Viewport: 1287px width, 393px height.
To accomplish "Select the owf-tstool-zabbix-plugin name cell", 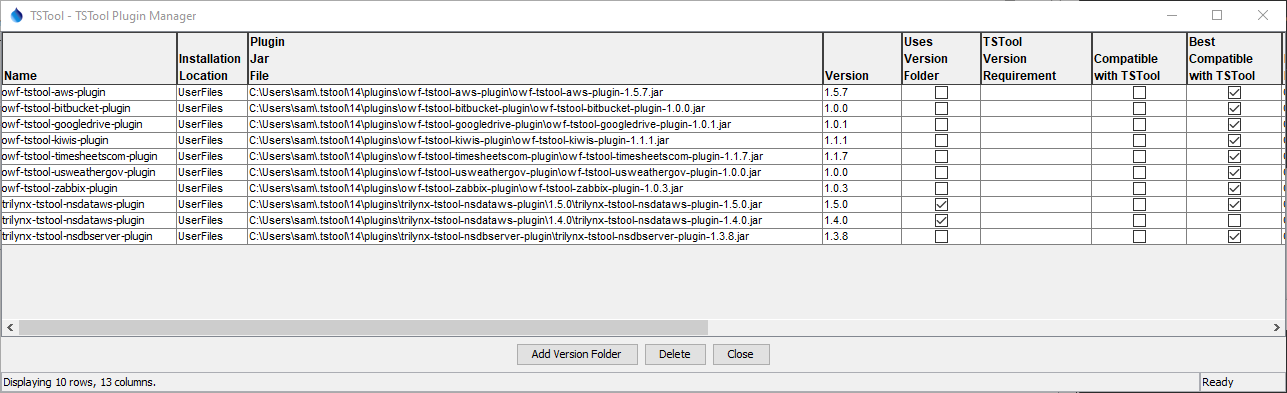I will point(89,188).
